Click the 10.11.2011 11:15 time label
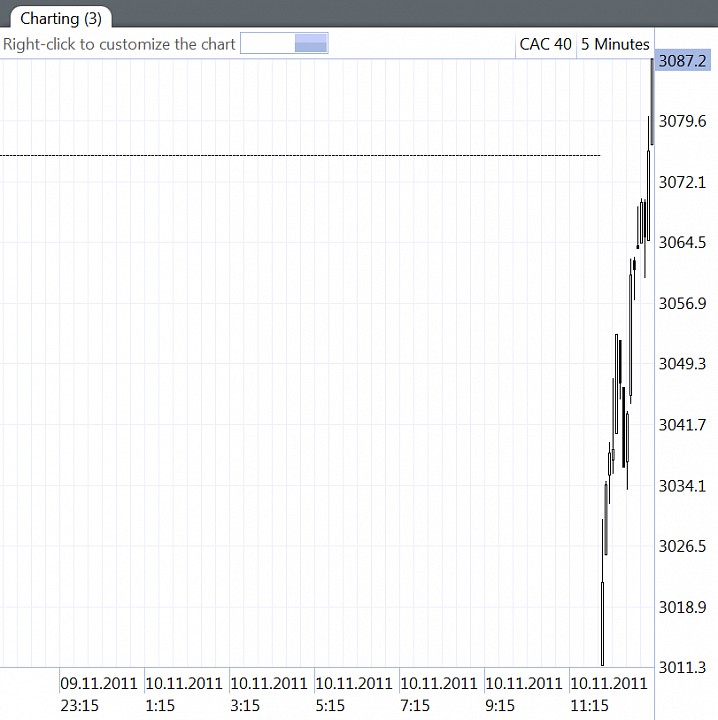 [609, 694]
